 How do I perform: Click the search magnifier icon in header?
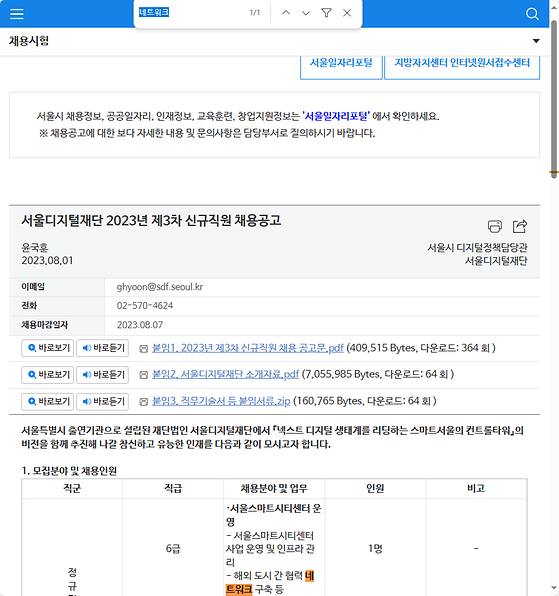pyautogui.click(x=532, y=14)
